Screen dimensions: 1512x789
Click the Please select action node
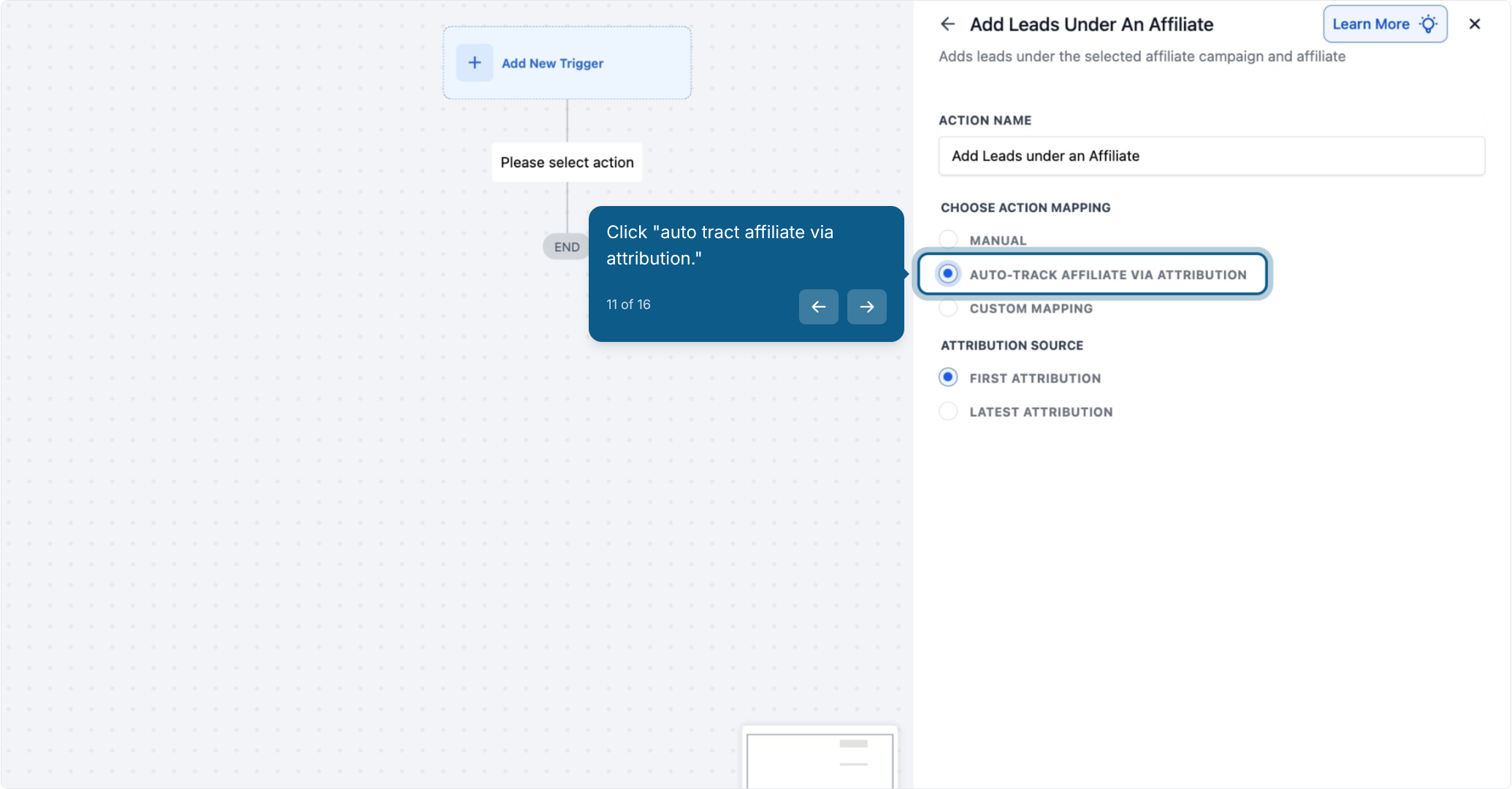click(567, 162)
